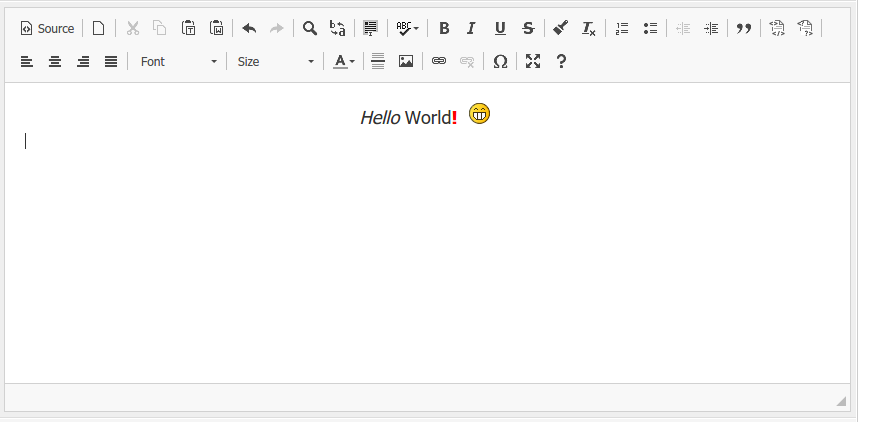Open the Find magnifier tool
Image resolution: width=871 pixels, height=422 pixels.
310,28
